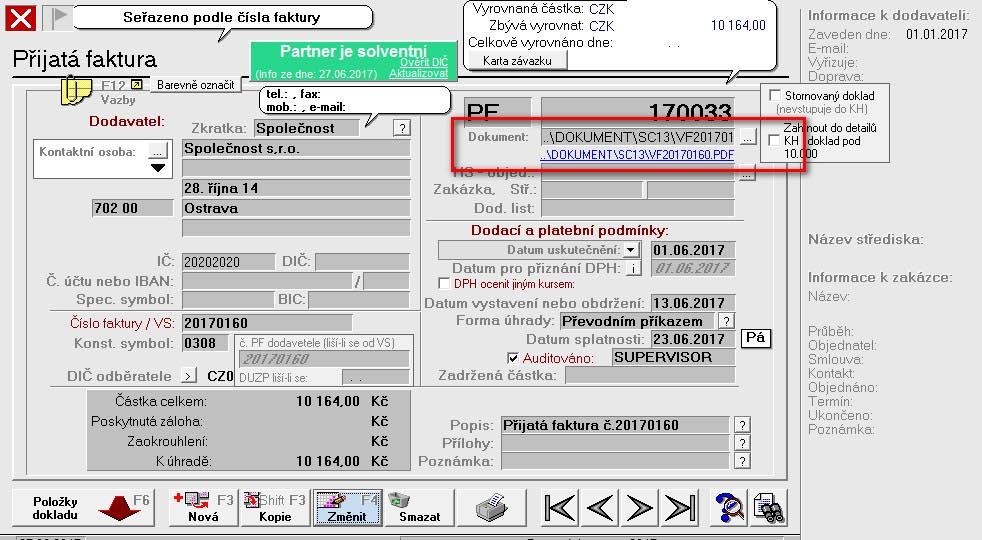Viewport: 982px width, 540px height.
Task: Click question mark beside Přílohy field
Action: (742, 443)
